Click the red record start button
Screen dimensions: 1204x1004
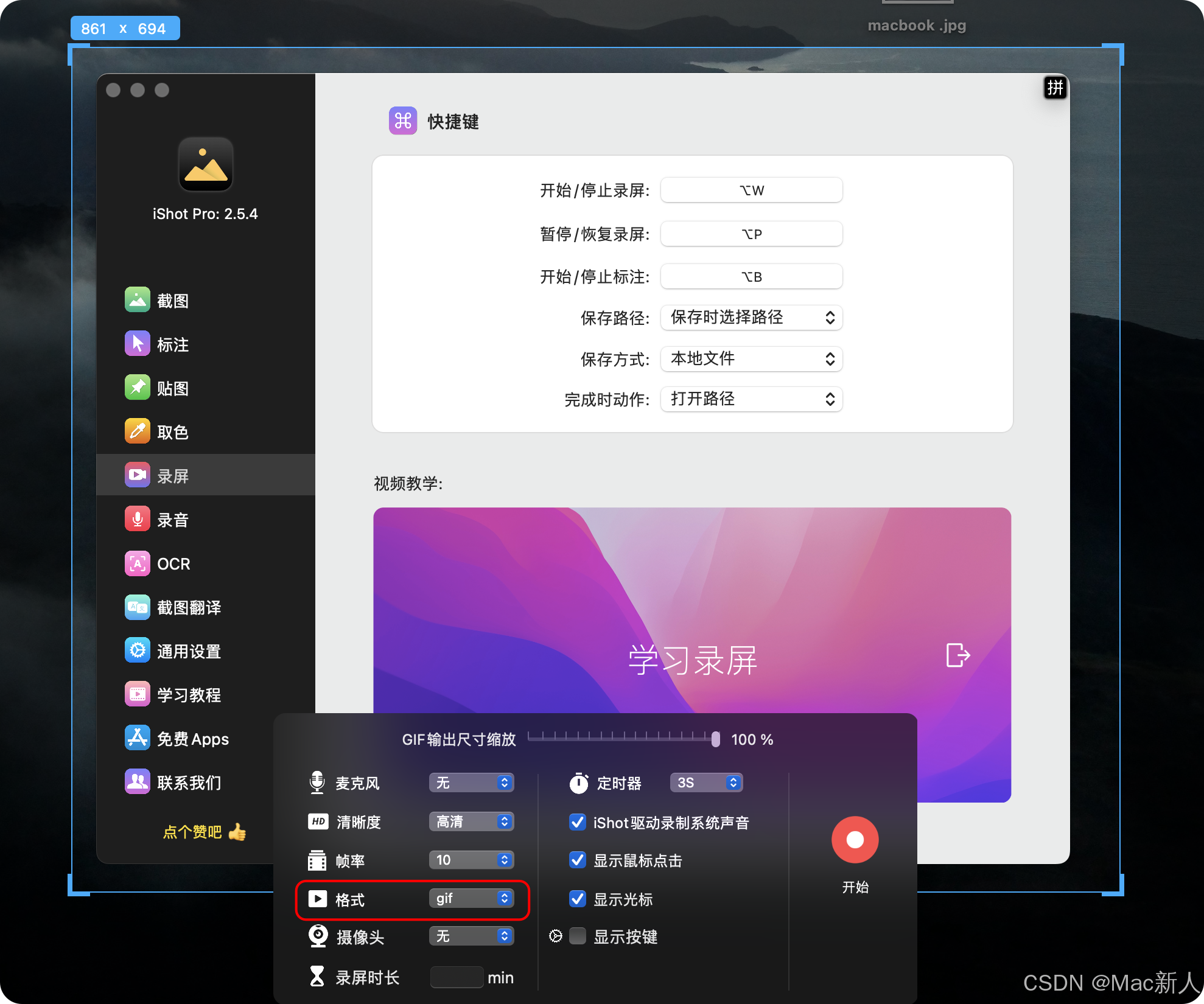[x=855, y=840]
